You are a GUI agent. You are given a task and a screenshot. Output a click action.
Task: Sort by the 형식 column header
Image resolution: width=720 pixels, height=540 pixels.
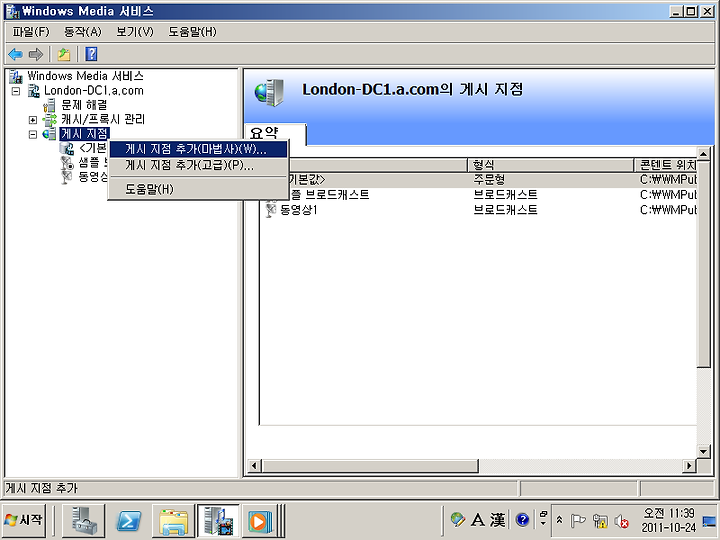tap(550, 164)
